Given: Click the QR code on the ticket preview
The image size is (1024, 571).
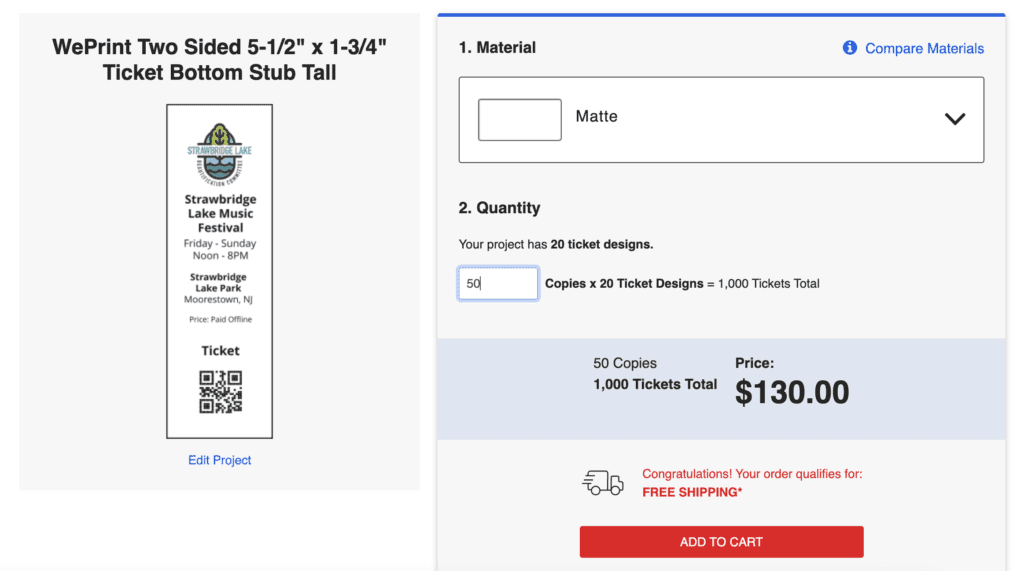Looking at the screenshot, I should (x=220, y=392).
